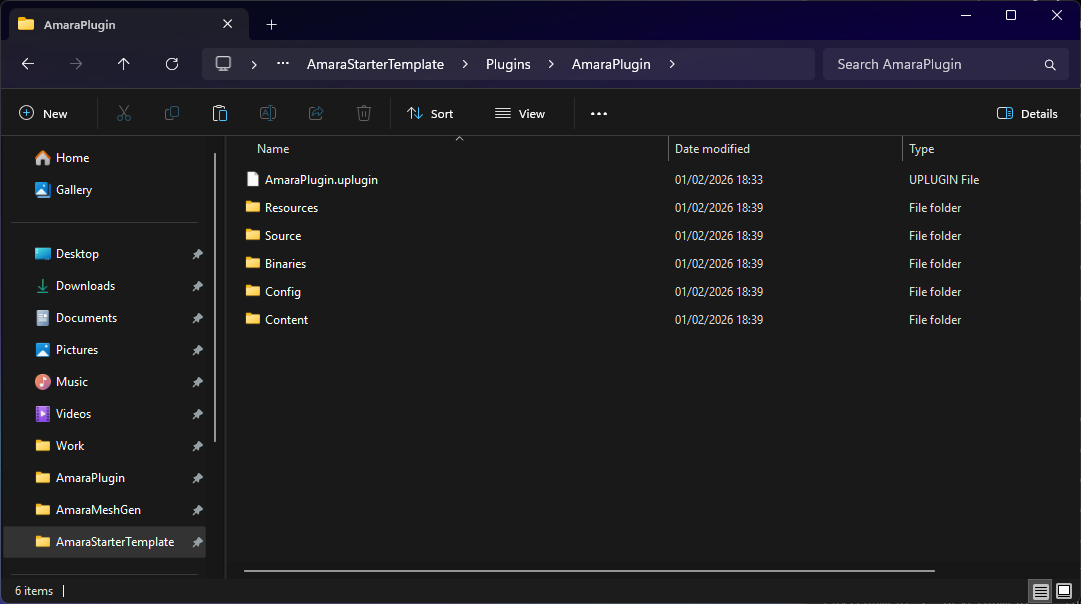Expand chevron after AmaraPlugin in breadcrumb
The width and height of the screenshot is (1081, 604).
(672, 64)
